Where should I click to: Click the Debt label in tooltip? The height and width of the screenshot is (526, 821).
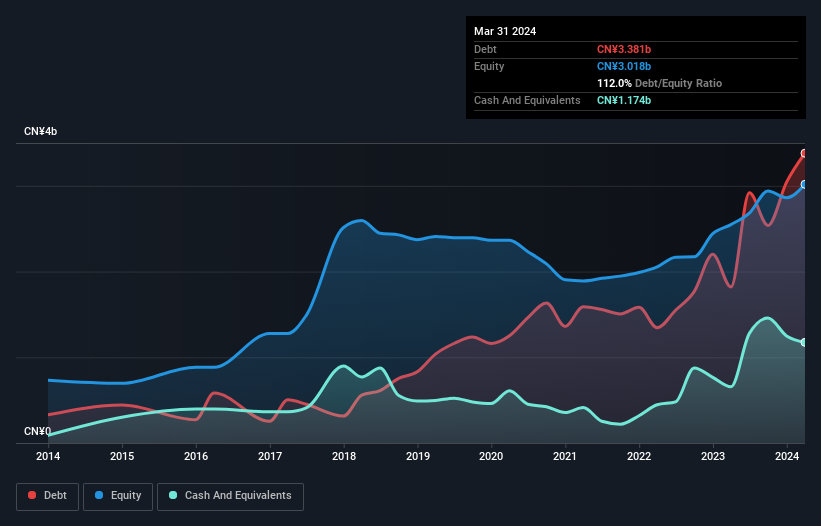click(485, 49)
